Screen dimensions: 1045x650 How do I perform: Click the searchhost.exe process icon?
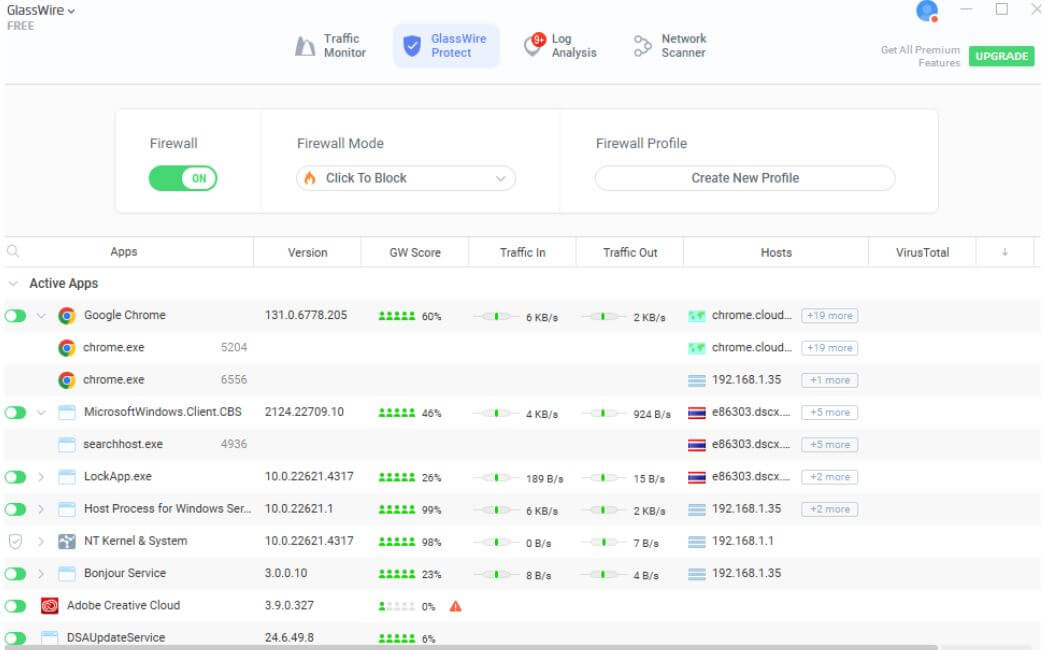click(67, 445)
